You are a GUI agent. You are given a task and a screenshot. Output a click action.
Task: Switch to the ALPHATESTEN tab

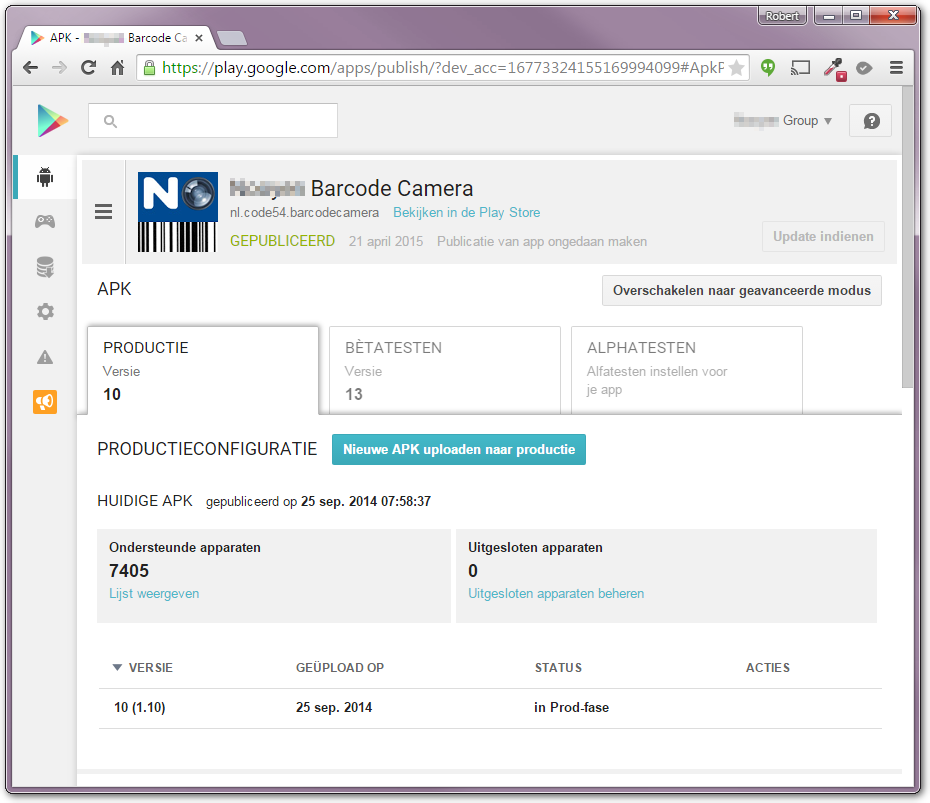[x=687, y=370]
